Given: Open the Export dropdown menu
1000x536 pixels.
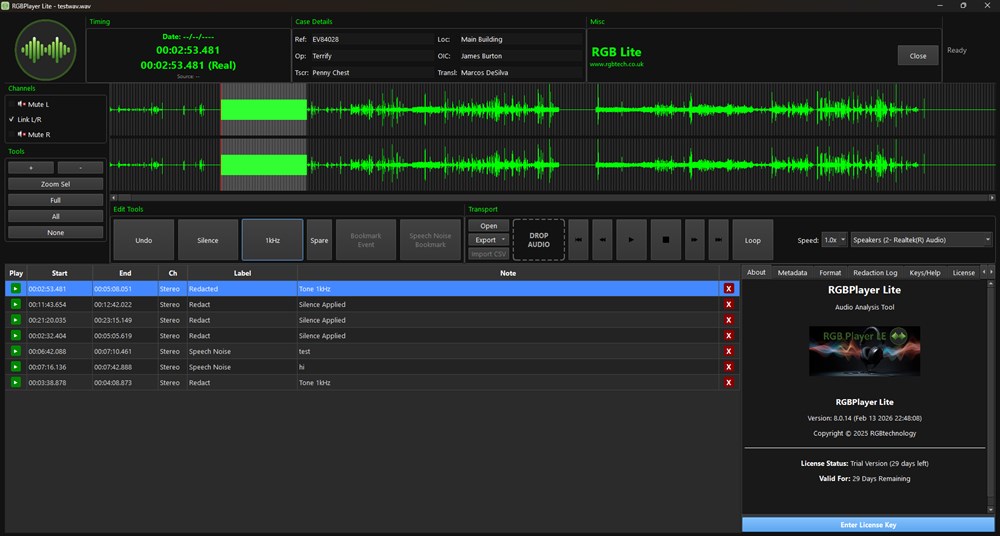Looking at the screenshot, I should click(x=489, y=240).
